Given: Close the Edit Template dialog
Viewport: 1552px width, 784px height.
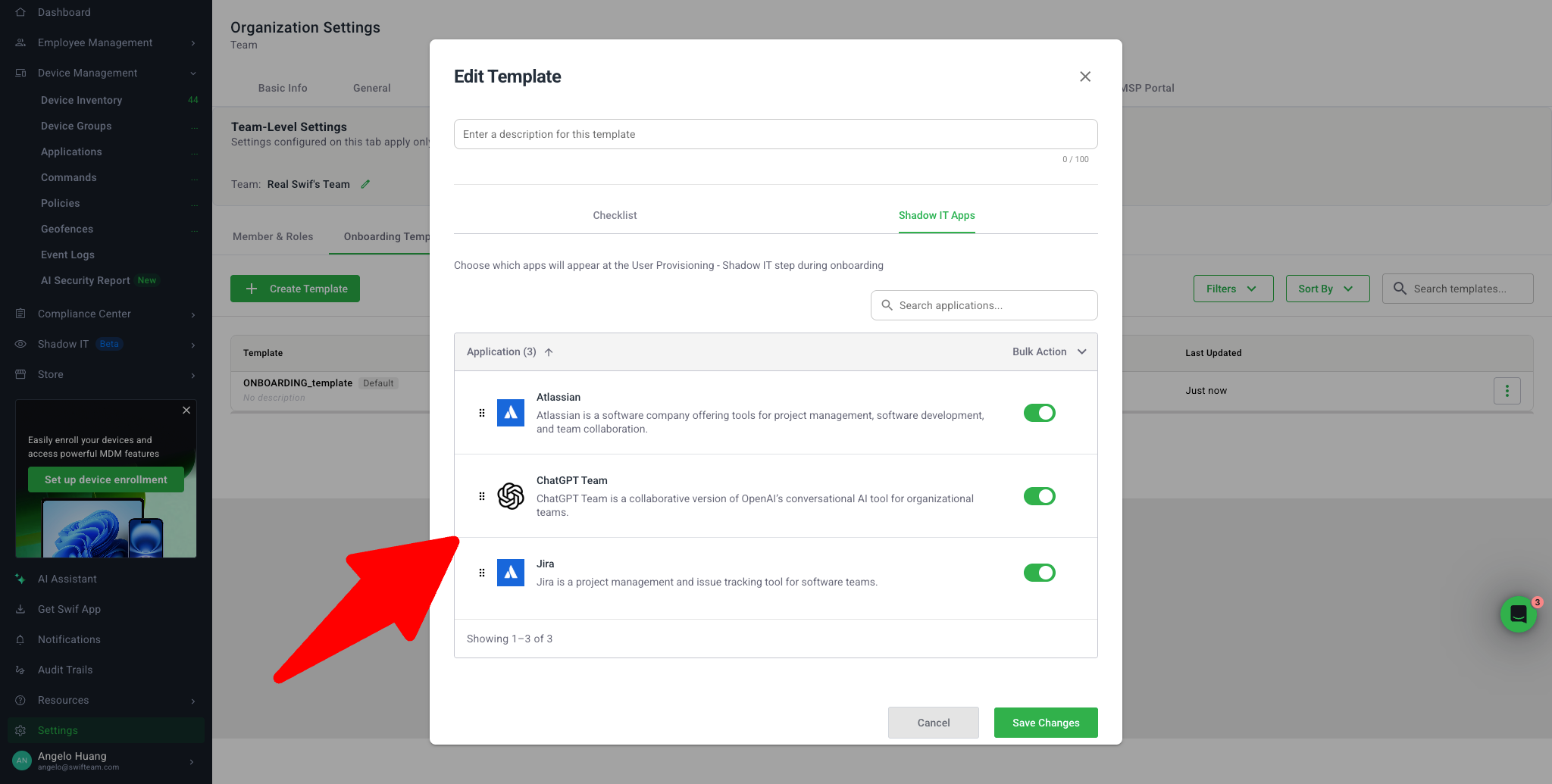Looking at the screenshot, I should pos(1085,77).
